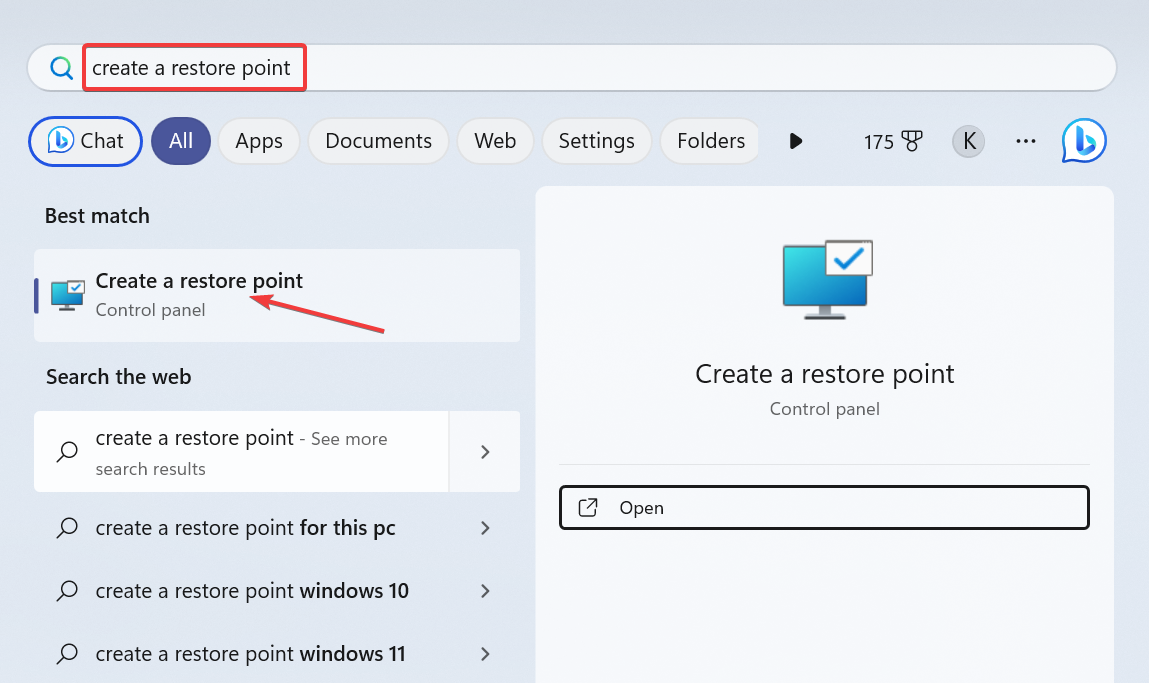Expand chevron for 'windows 11' suggestion

coord(484,654)
